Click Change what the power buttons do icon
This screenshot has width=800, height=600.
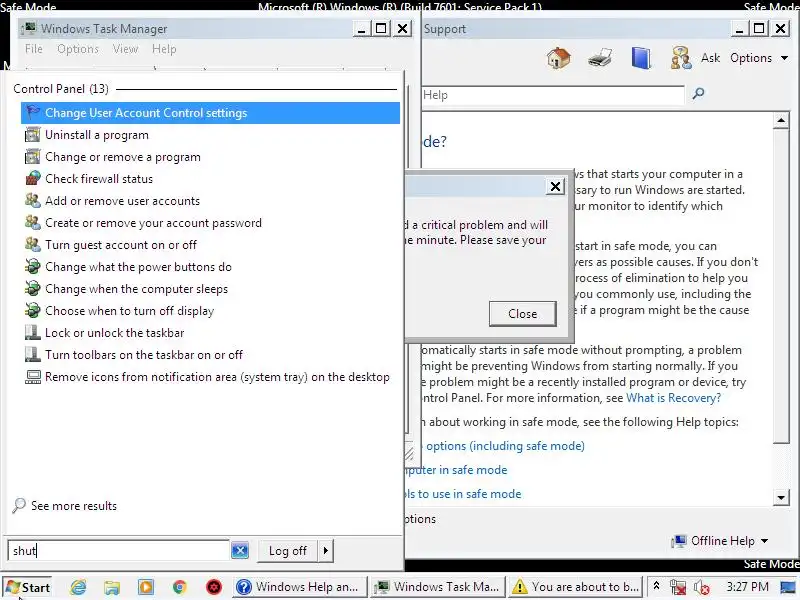33,266
